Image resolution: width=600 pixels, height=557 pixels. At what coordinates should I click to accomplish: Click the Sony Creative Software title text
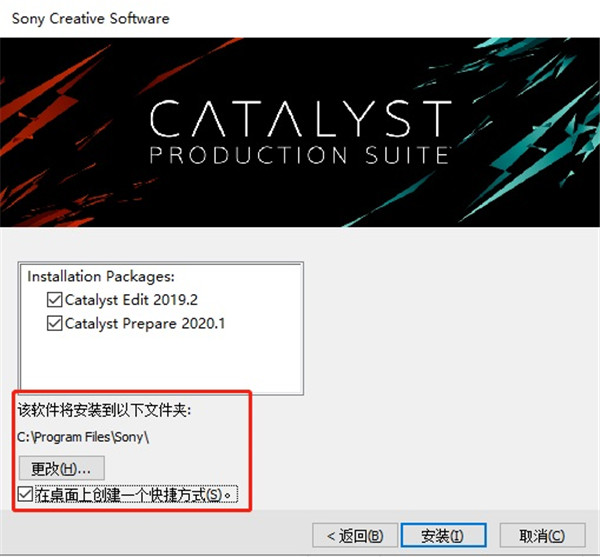91,18
